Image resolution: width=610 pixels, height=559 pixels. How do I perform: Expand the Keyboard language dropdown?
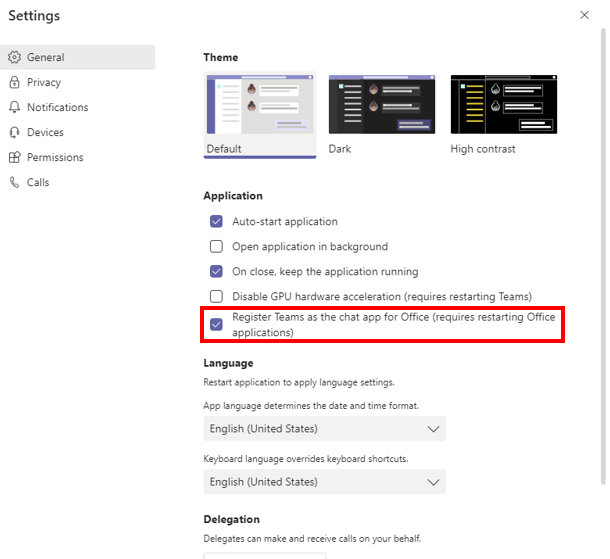(324, 482)
